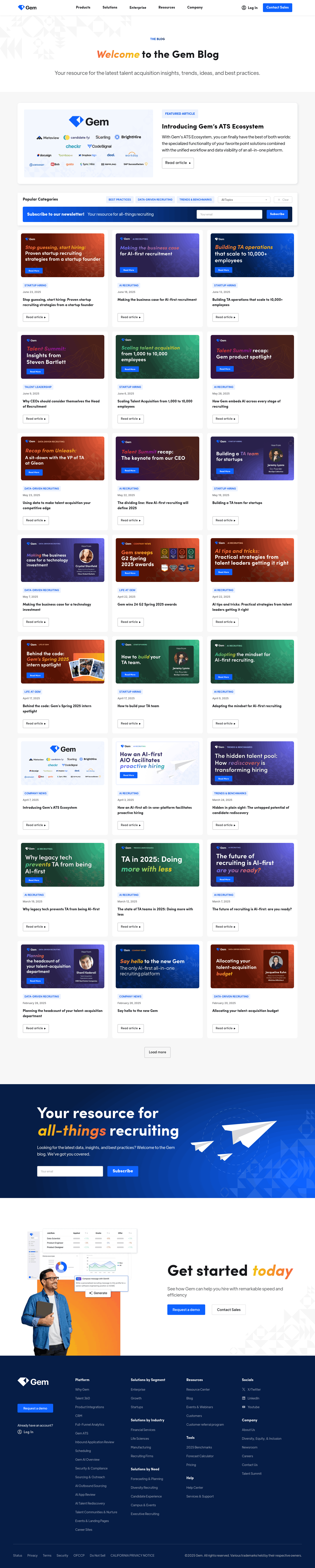This screenshot has width=315, height=1568.
Task: Open the X/Twitter icon in footer Socials
Action: coord(244,1390)
